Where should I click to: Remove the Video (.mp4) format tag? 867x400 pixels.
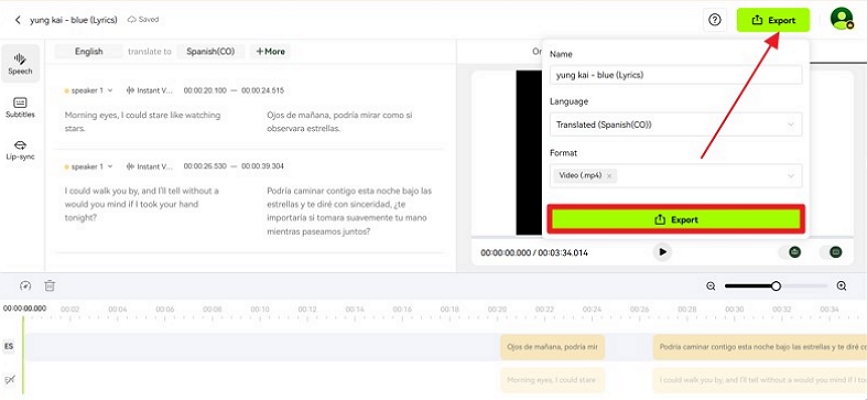pos(609,176)
